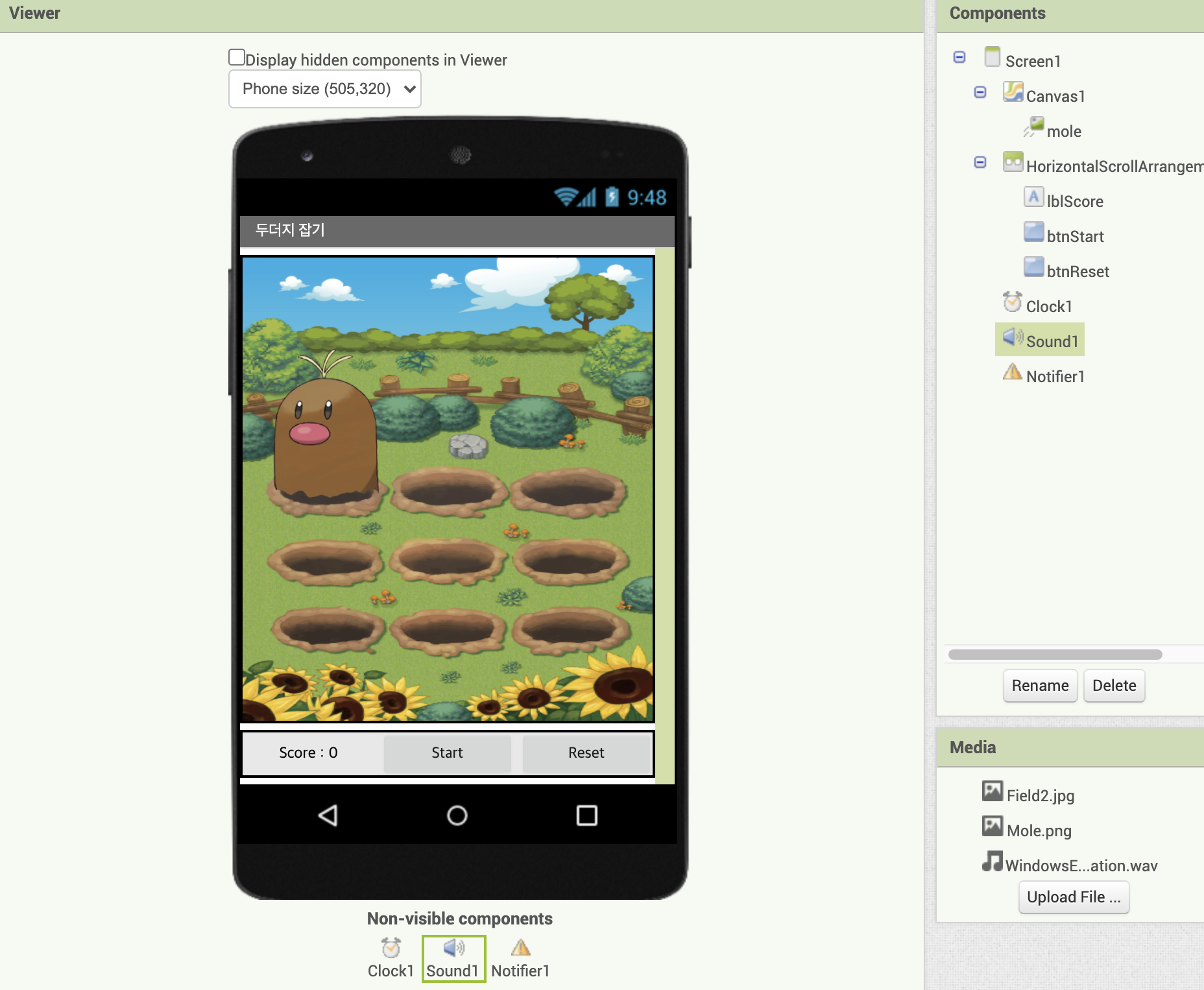This screenshot has height=990, width=1204.
Task: Enable Display hidden components in Viewer checkbox
Action: coord(237,57)
